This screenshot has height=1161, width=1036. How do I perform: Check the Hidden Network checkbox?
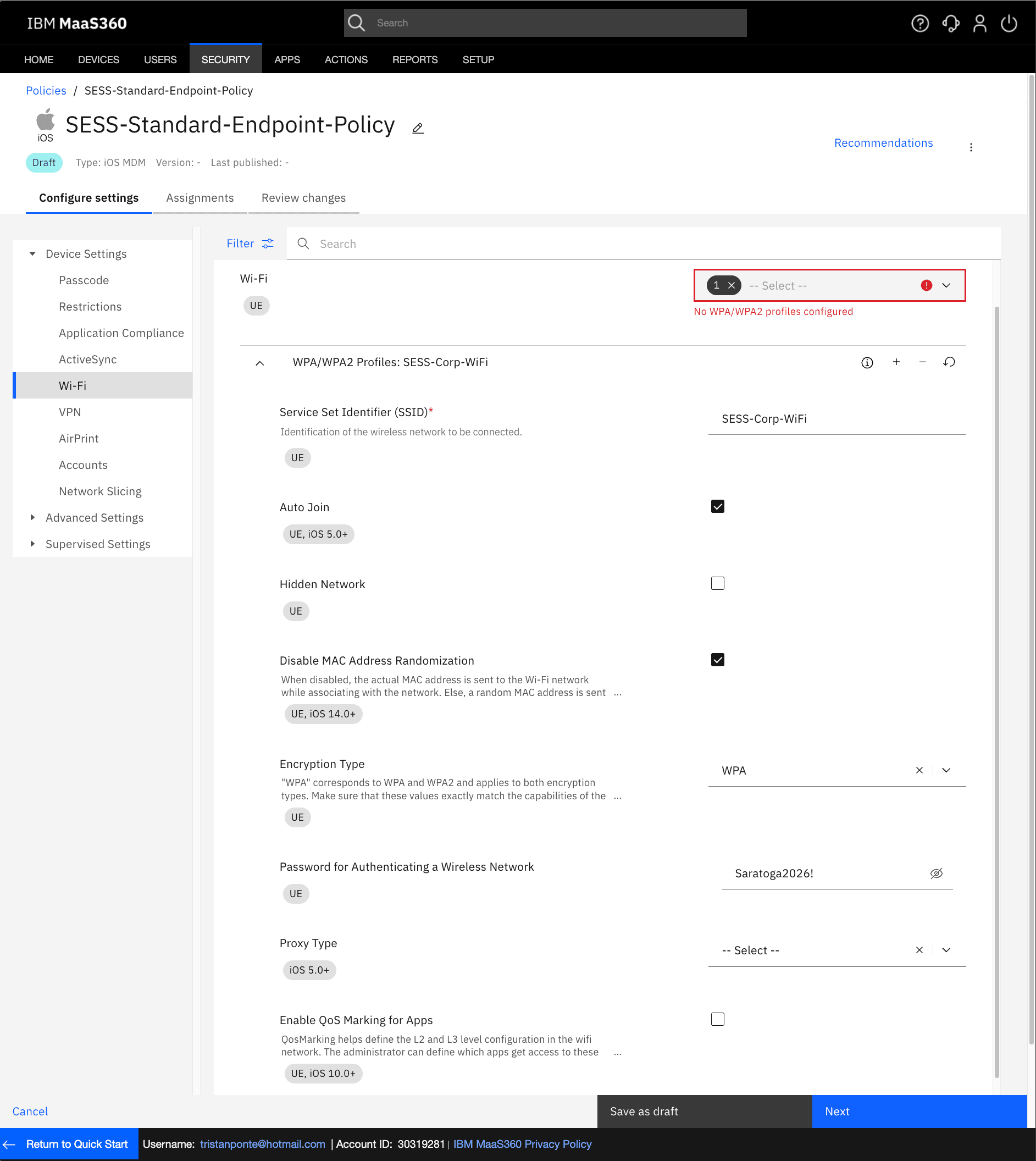(x=717, y=583)
